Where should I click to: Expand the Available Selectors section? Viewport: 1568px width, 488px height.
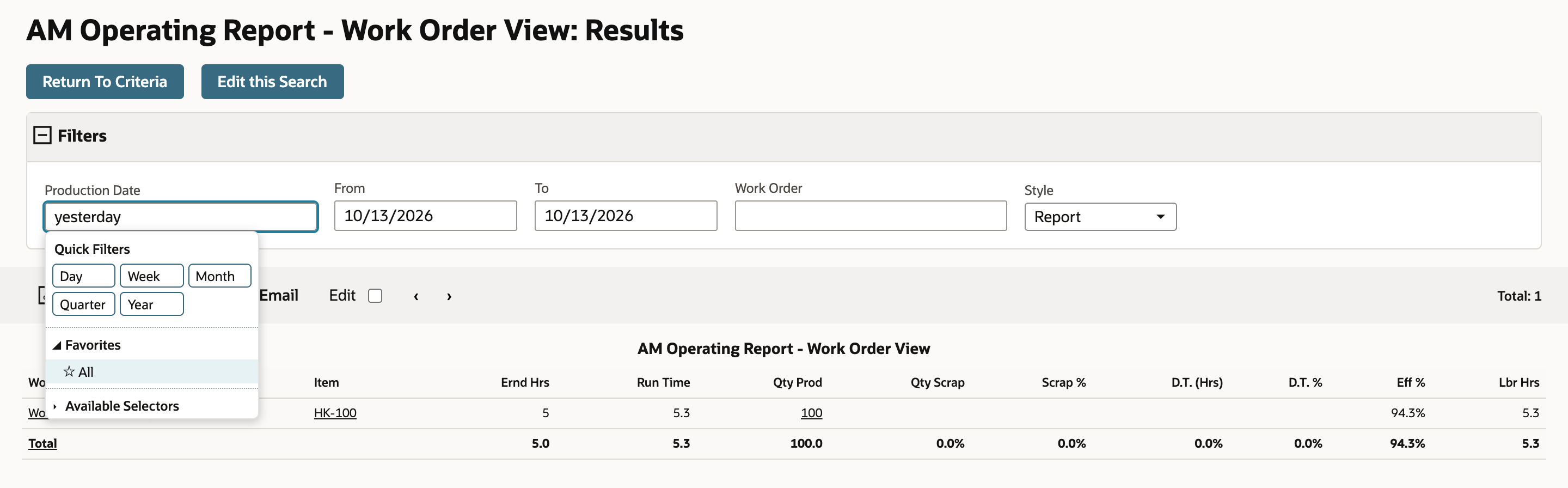[x=55, y=406]
